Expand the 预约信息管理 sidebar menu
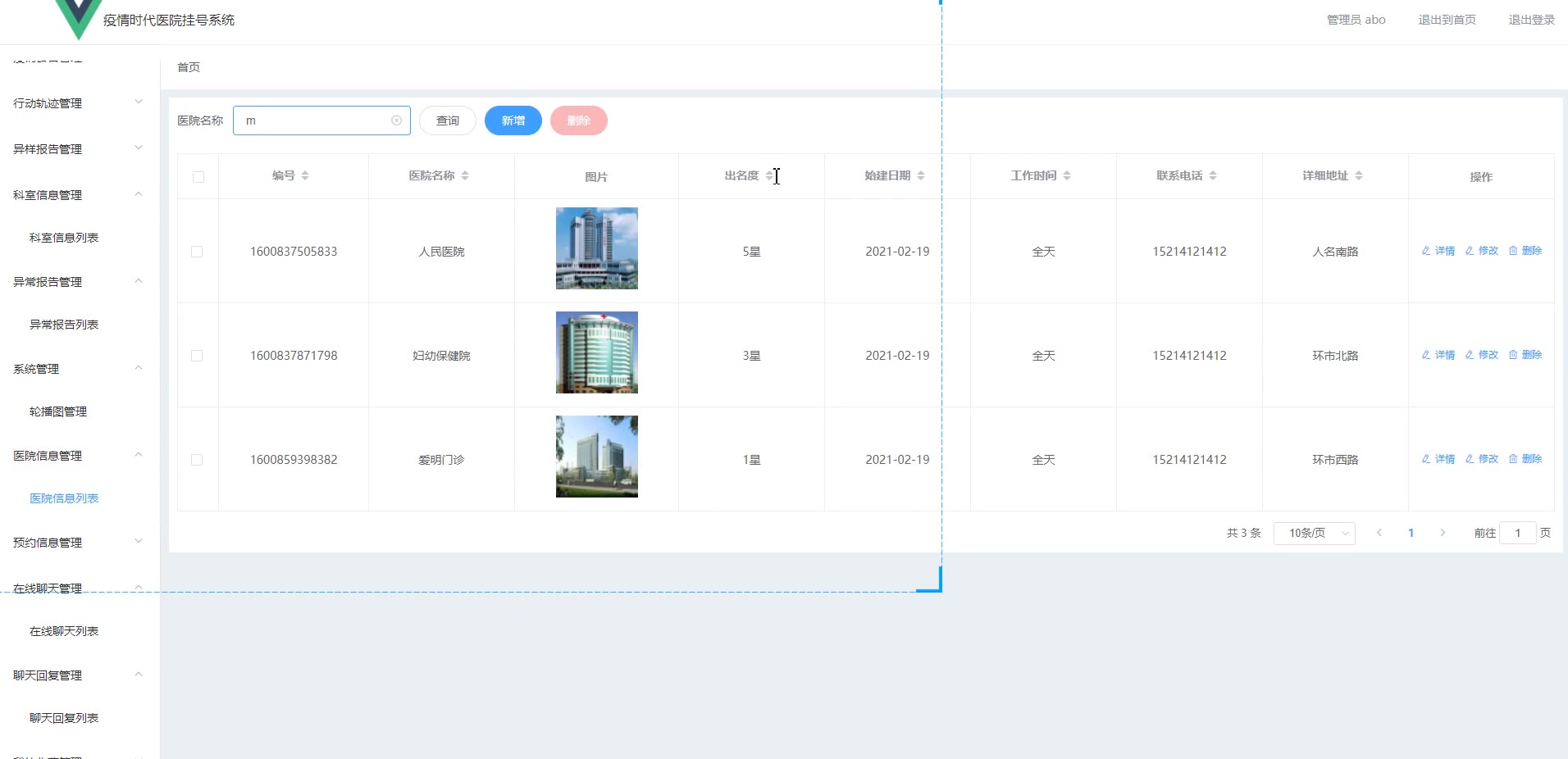Screen dimensions: 1568x759 pyautogui.click(x=80, y=543)
